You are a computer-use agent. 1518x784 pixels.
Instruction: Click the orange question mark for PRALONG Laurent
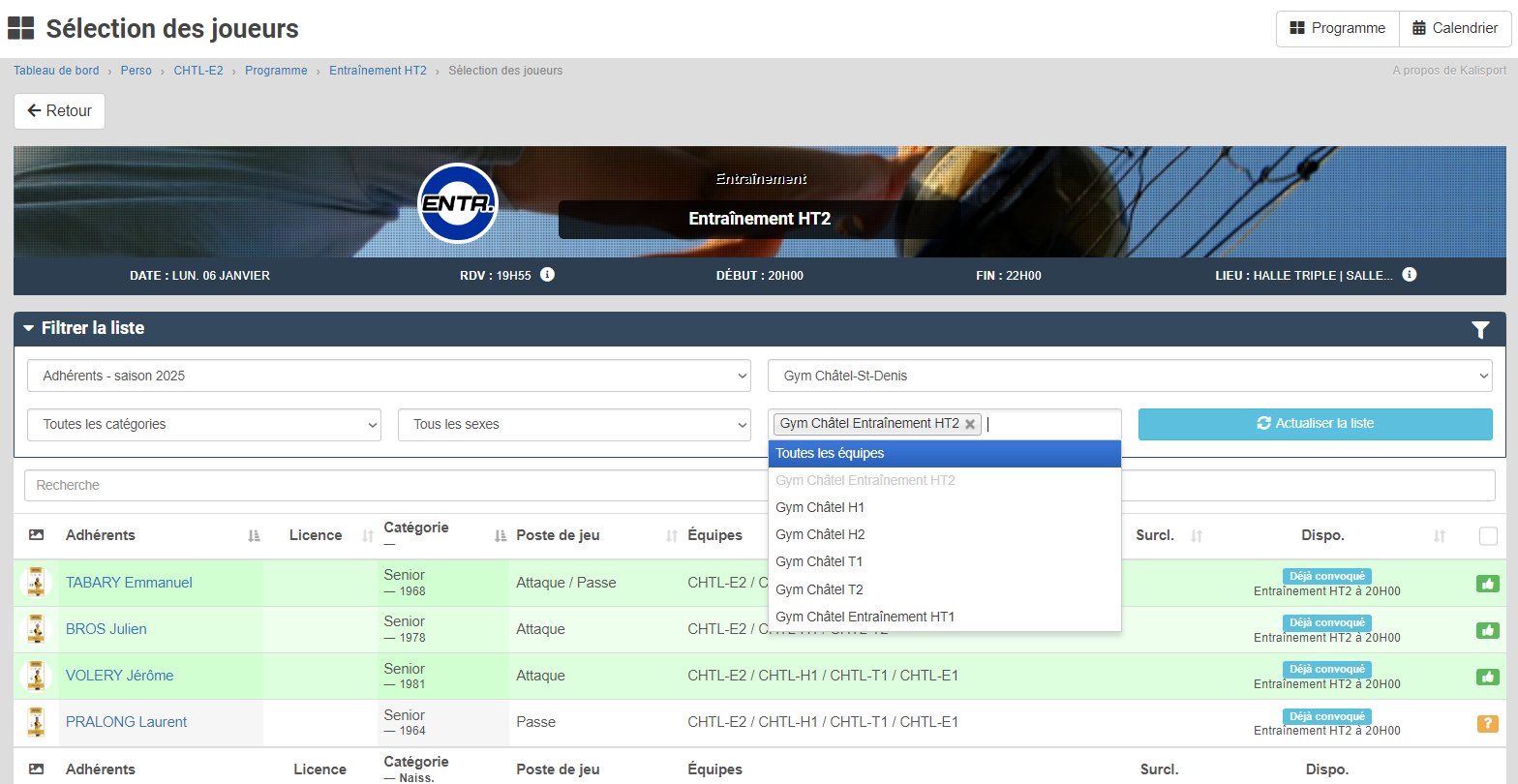tap(1487, 723)
